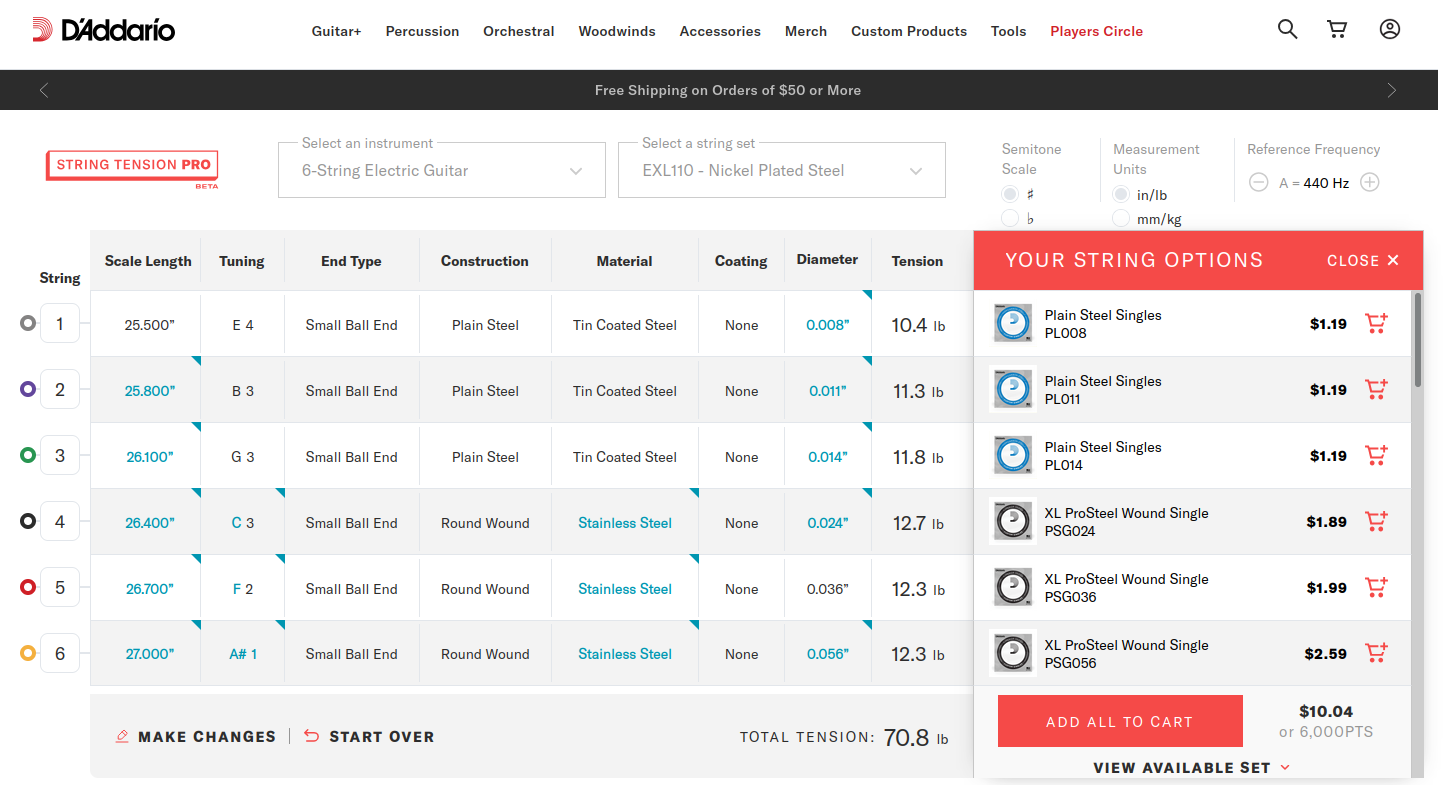Change string 3 scale length 26.100"
Viewport: 1451px width, 785px height.
click(x=150, y=457)
